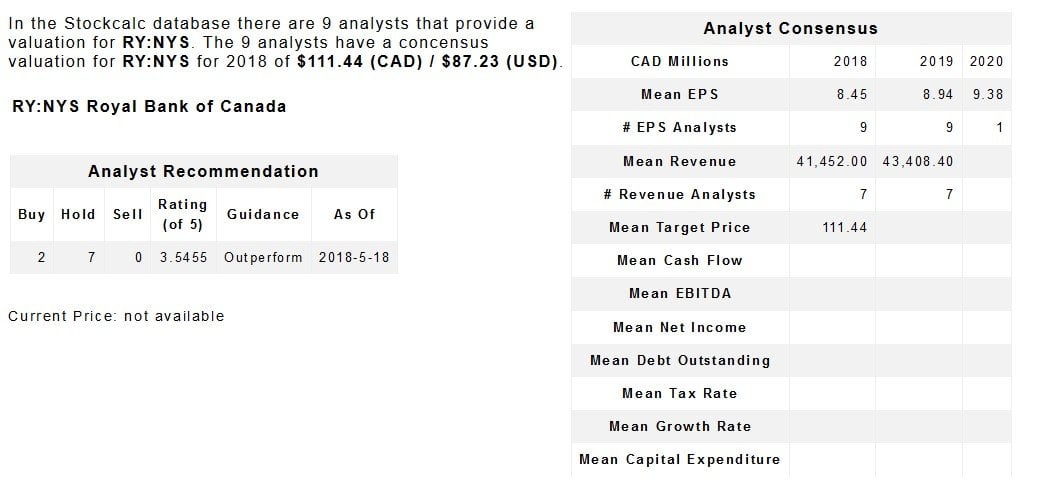1037x487 pixels.
Task: Click the RY:NYS Royal Bank of Canada heading
Action: [149, 106]
